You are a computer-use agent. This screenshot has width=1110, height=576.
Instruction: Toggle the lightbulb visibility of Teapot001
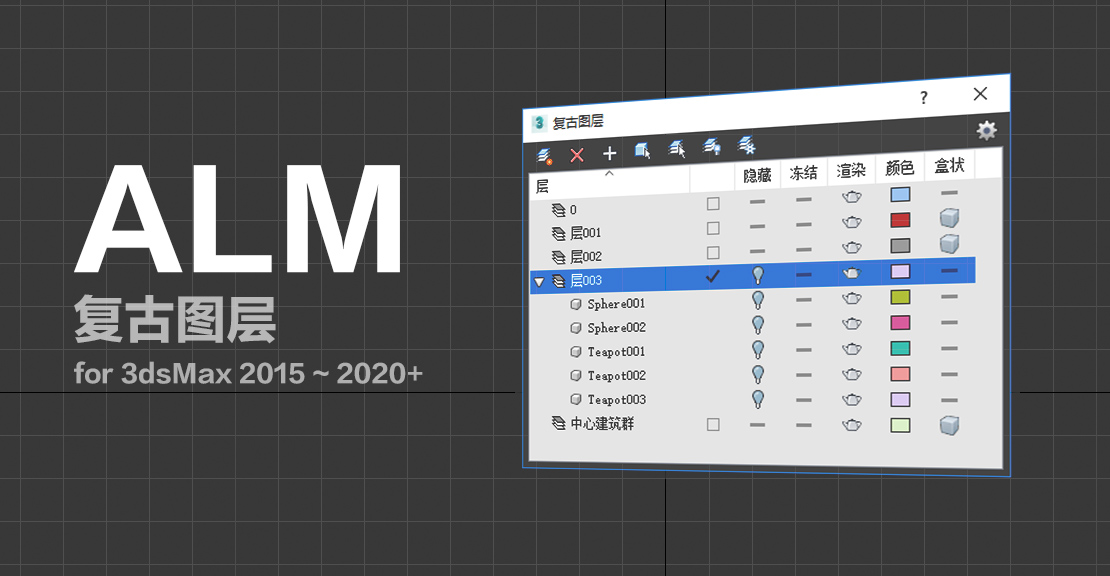pyautogui.click(x=758, y=350)
